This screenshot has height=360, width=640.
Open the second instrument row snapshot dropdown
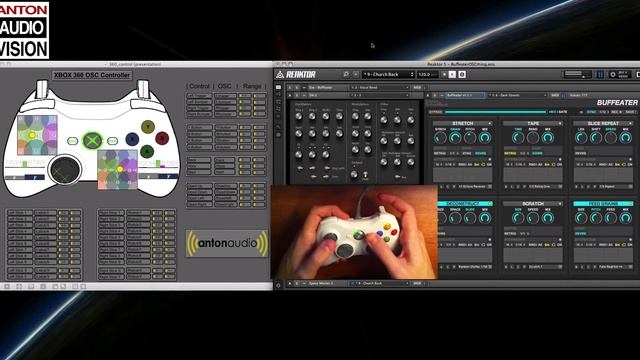(x=380, y=95)
